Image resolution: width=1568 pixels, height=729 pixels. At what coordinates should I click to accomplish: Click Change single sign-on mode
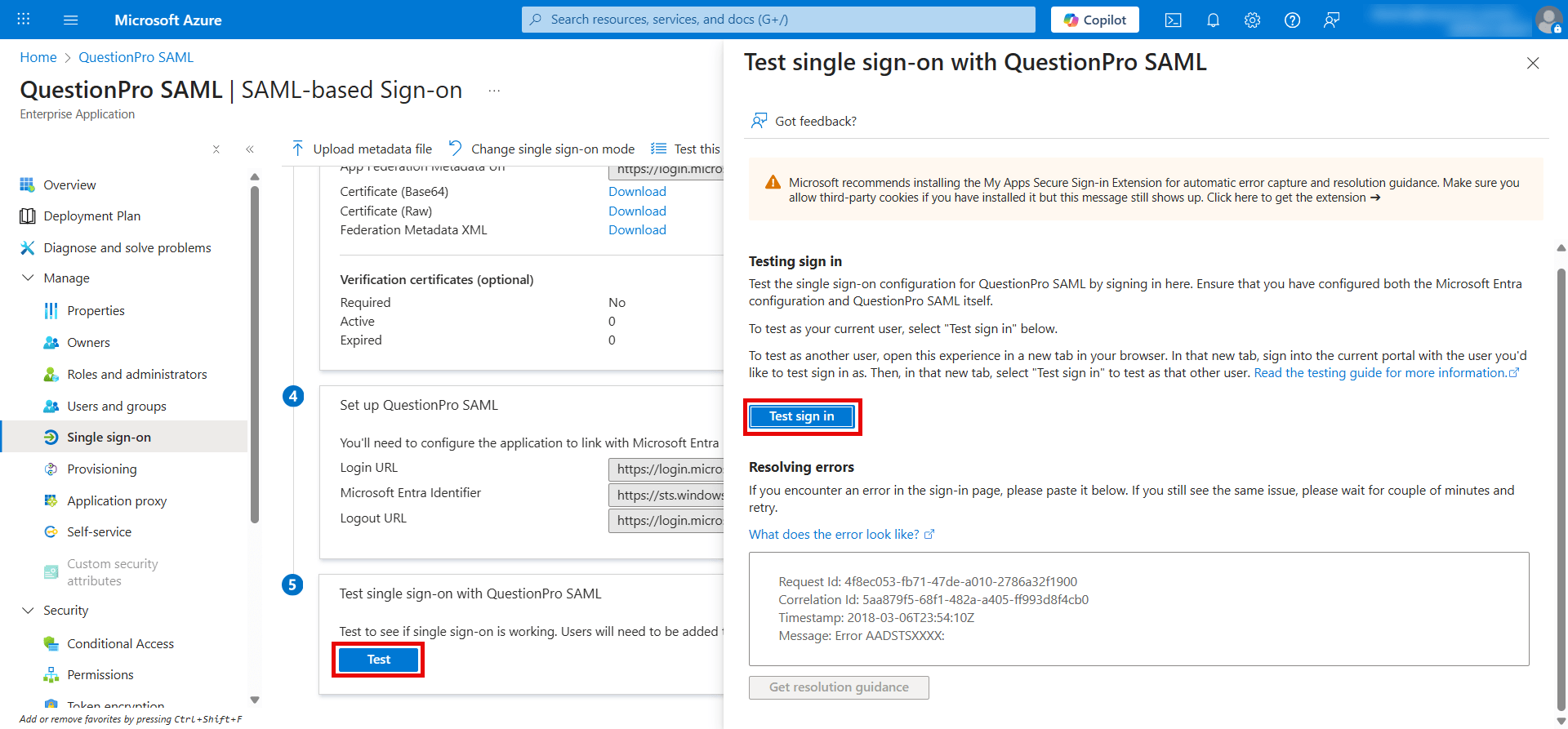click(541, 149)
